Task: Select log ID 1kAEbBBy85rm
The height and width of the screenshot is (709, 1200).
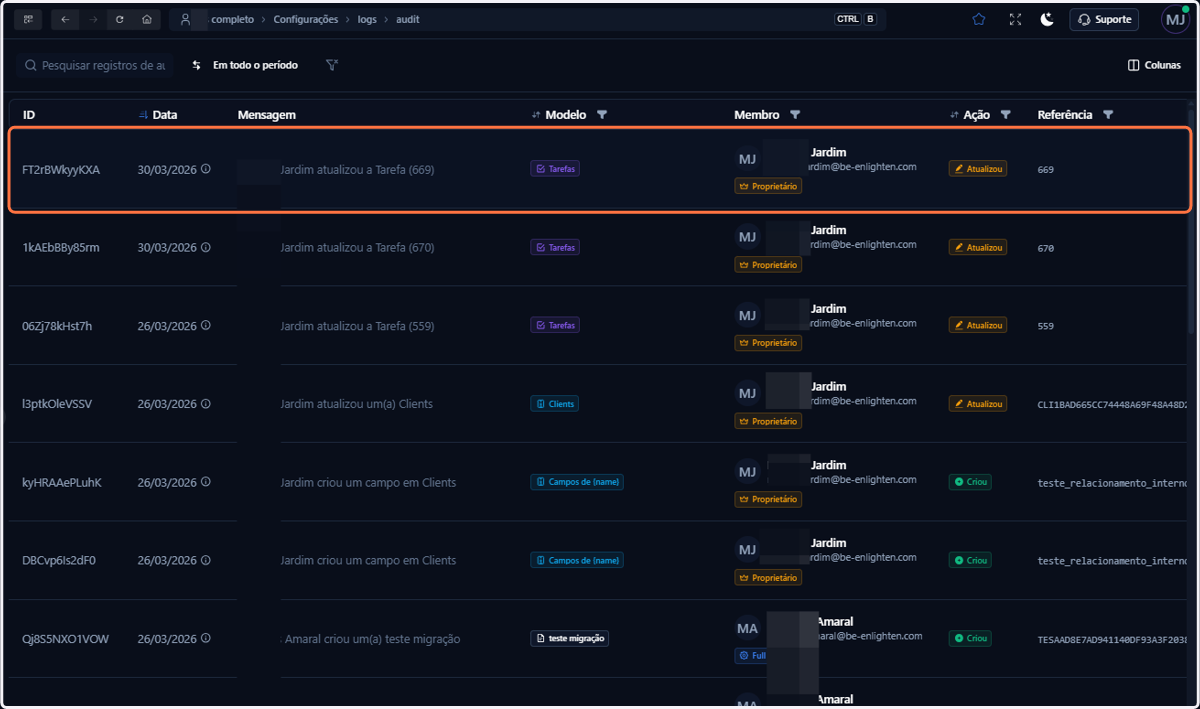Action: tap(61, 248)
